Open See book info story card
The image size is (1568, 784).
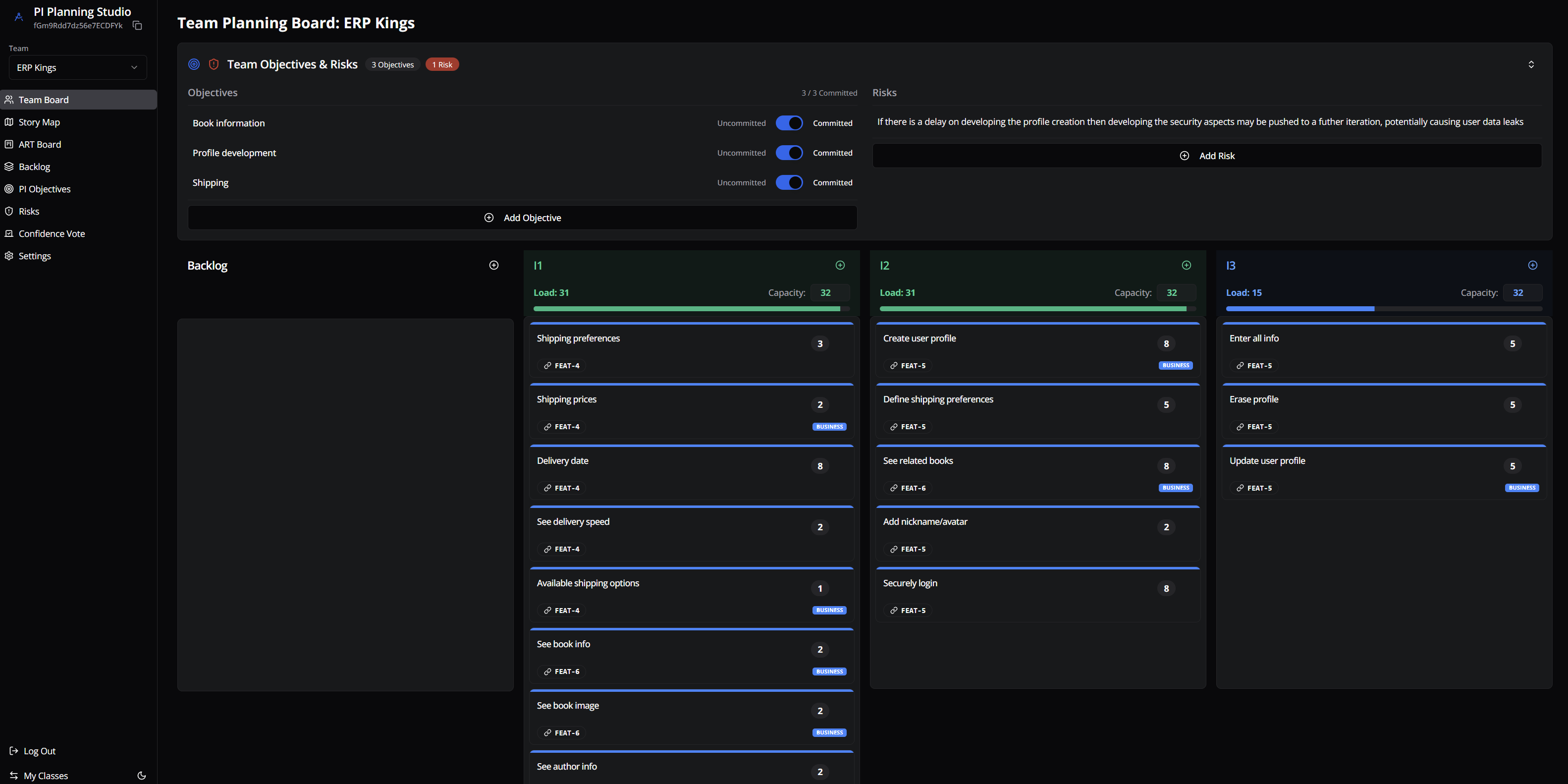coord(692,656)
